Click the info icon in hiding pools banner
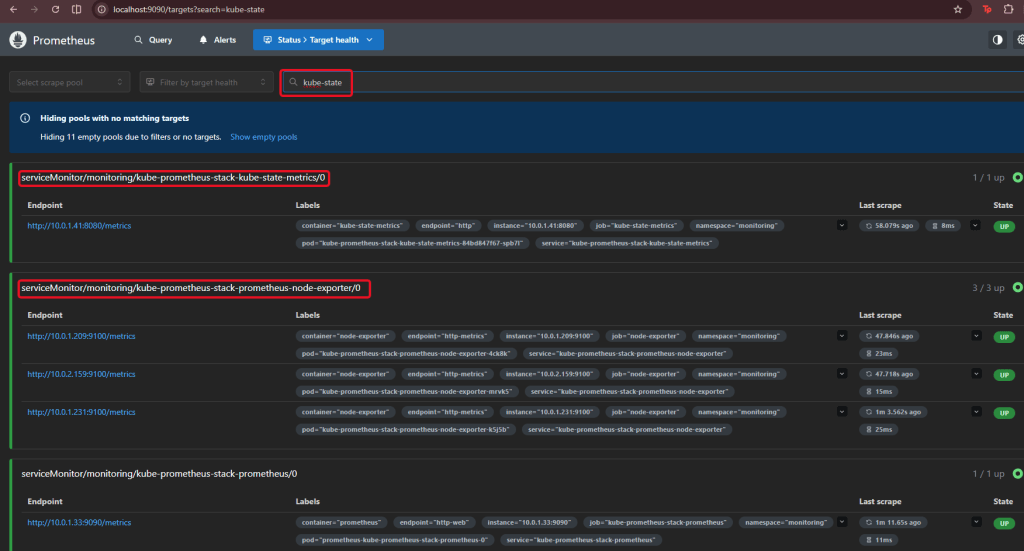The width and height of the screenshot is (1024, 551). coord(25,118)
